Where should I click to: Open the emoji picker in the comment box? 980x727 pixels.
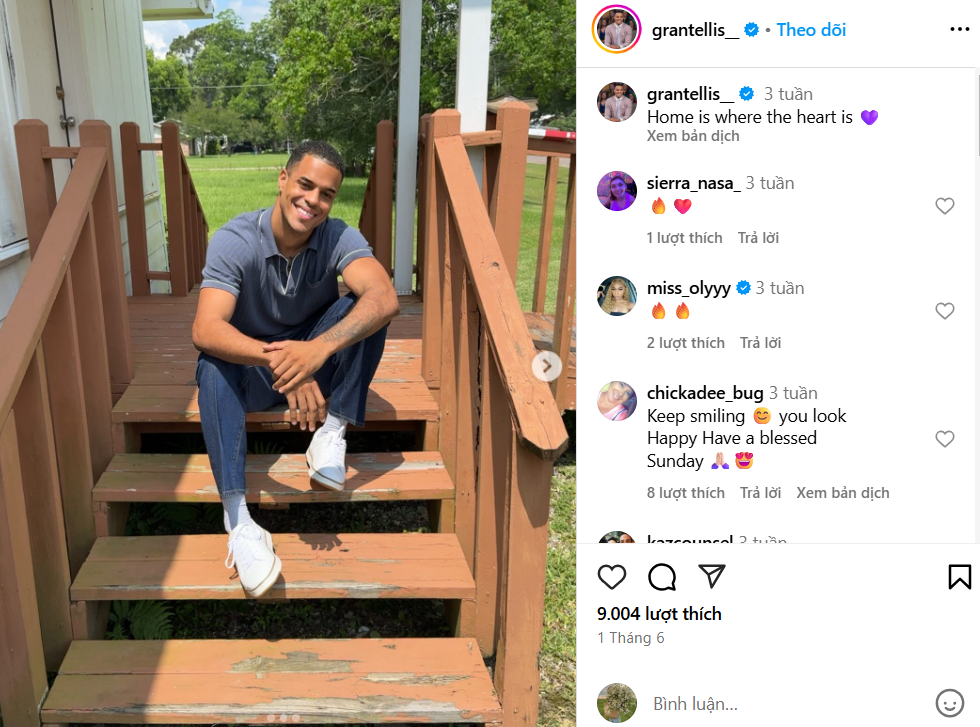tap(949, 703)
